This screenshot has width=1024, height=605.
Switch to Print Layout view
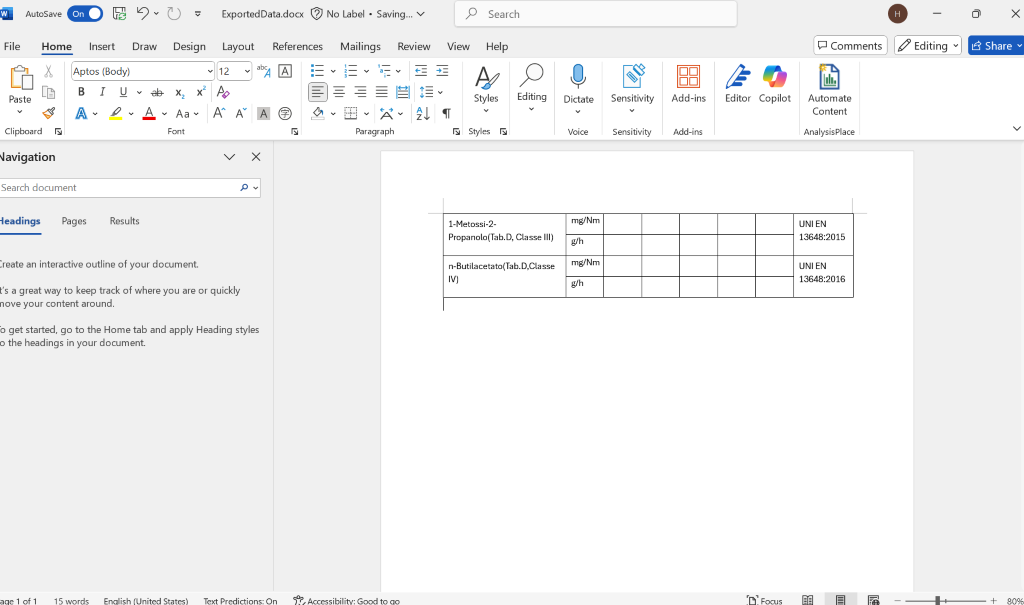click(840, 600)
